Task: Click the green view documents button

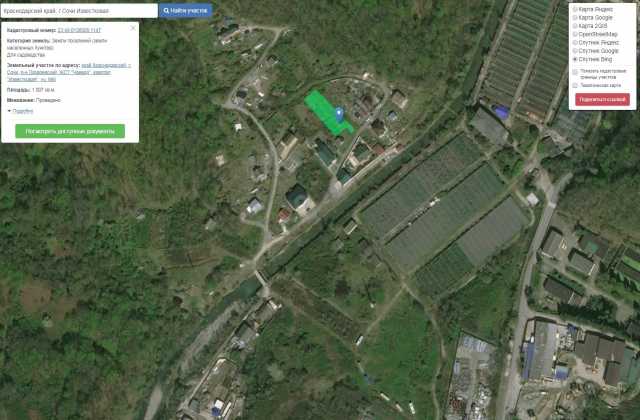Action: point(70,131)
